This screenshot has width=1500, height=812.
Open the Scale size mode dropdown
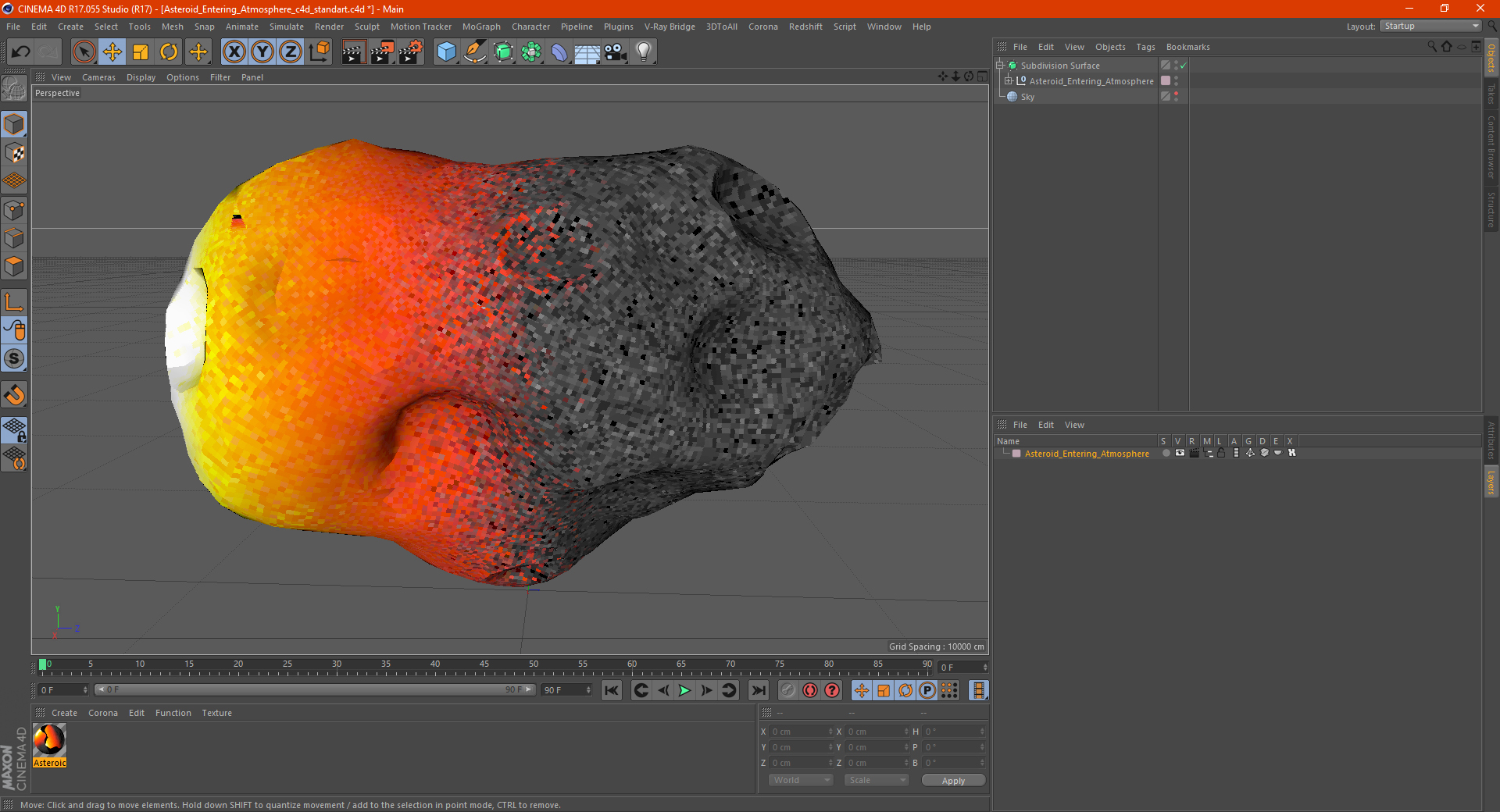coord(876,780)
